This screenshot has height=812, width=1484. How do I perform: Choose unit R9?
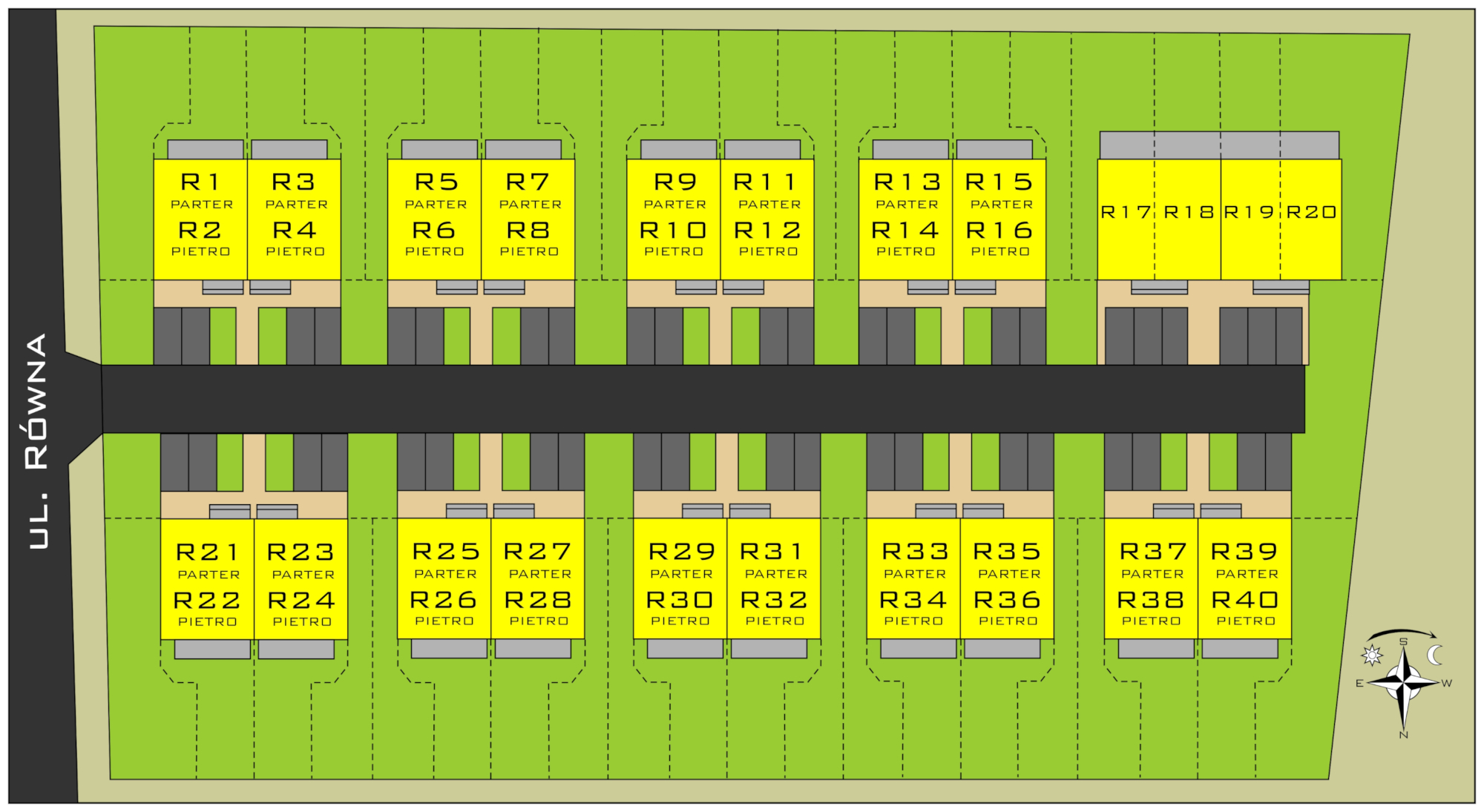pos(675,182)
